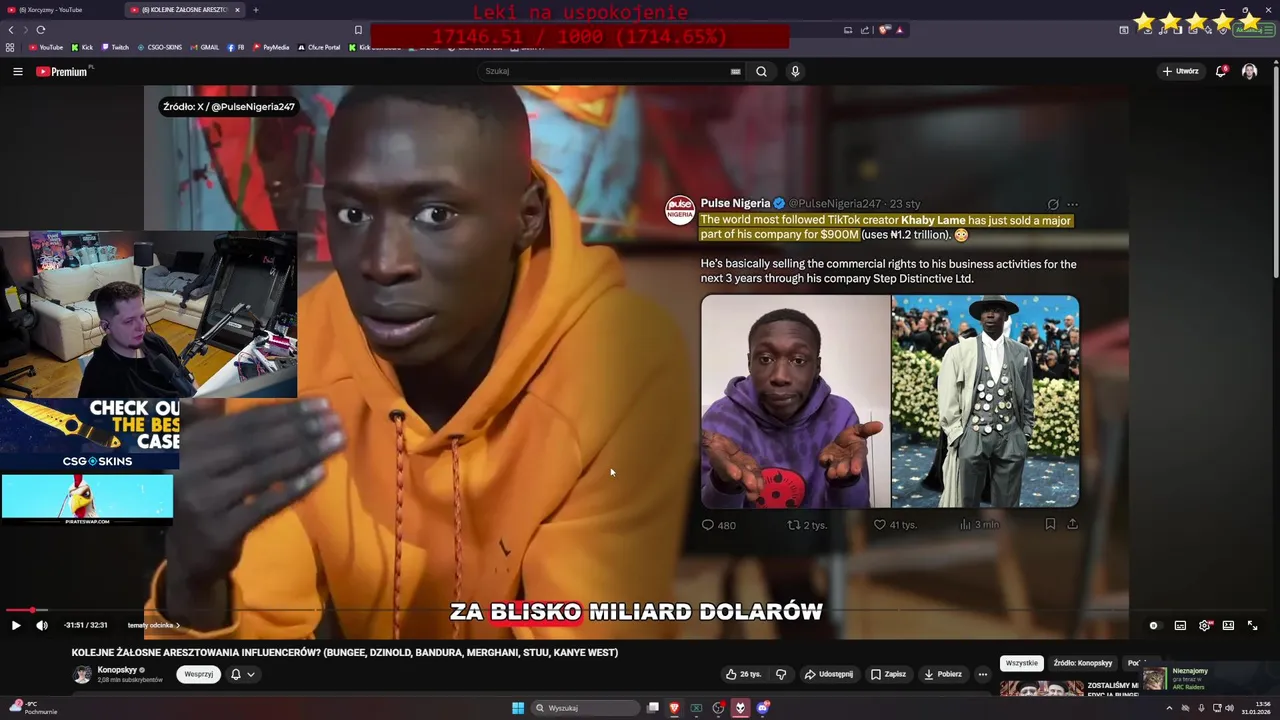
Task: Open Brave browser from the taskbar
Action: 674,708
